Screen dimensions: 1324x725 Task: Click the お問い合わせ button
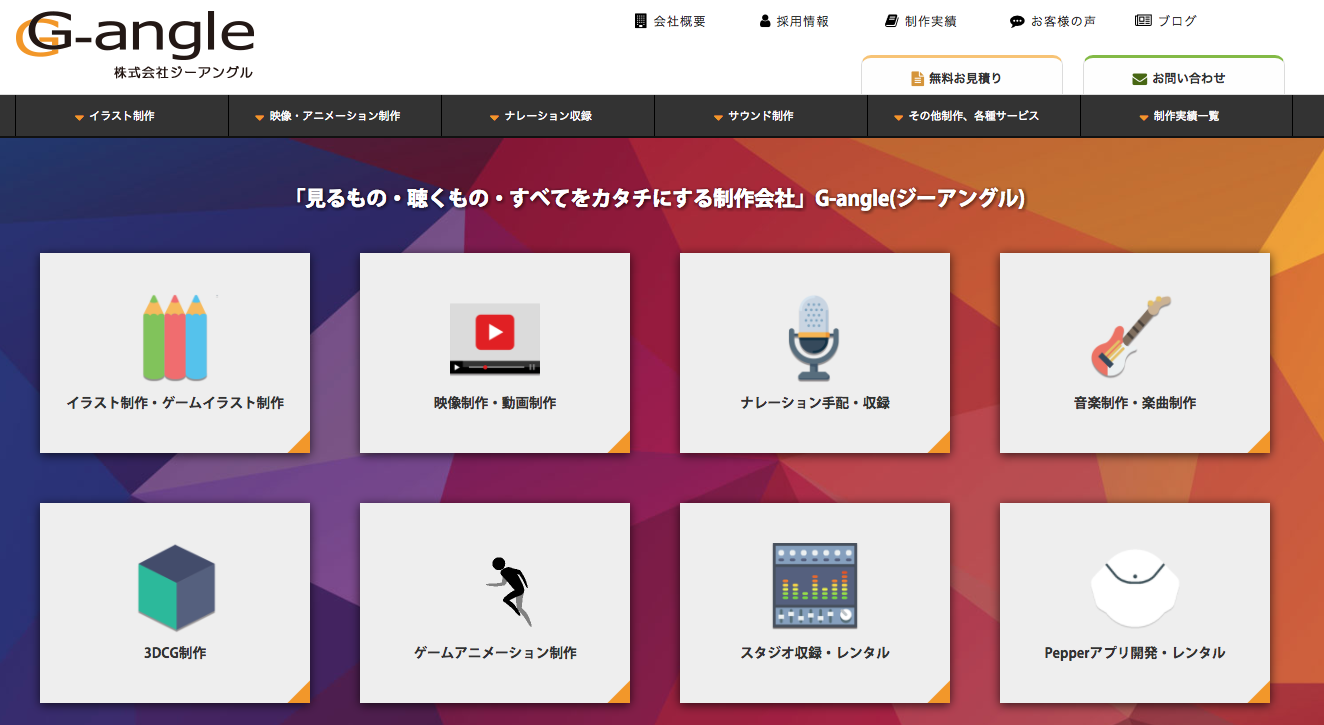click(x=1184, y=76)
